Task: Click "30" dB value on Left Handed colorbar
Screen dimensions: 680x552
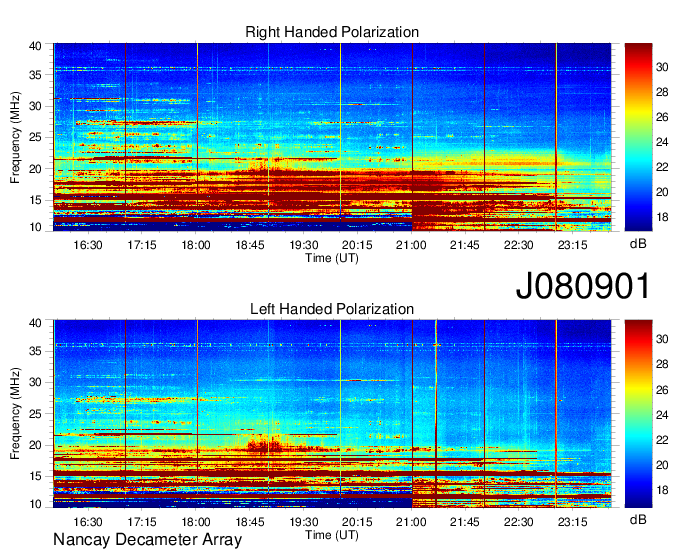Action: click(x=662, y=339)
